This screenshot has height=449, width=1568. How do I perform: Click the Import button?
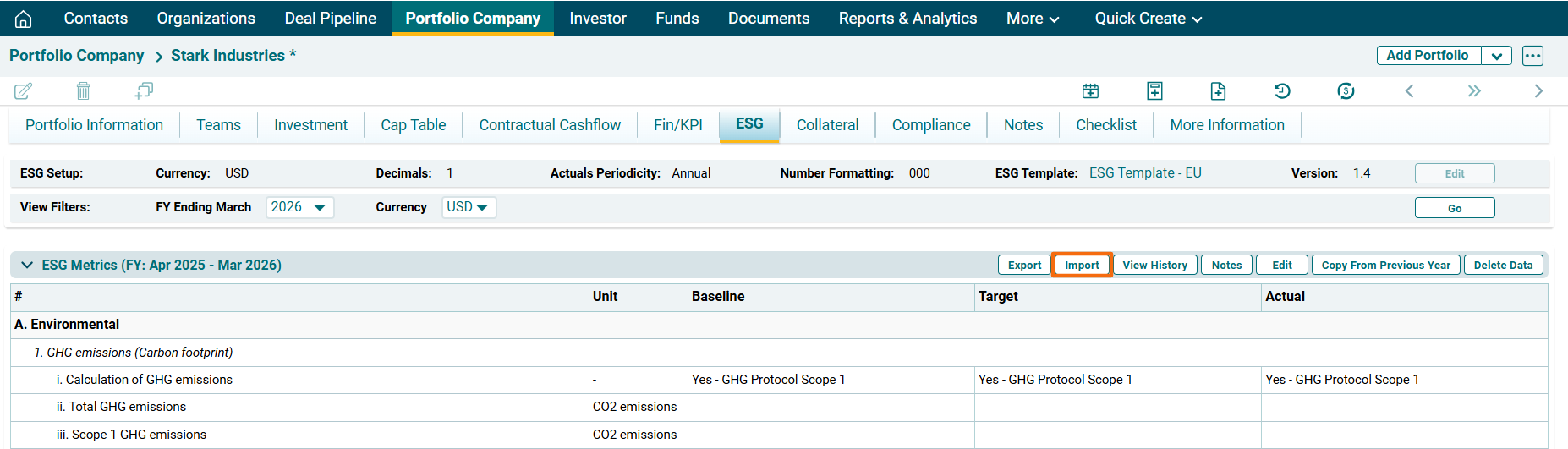pos(1082,265)
